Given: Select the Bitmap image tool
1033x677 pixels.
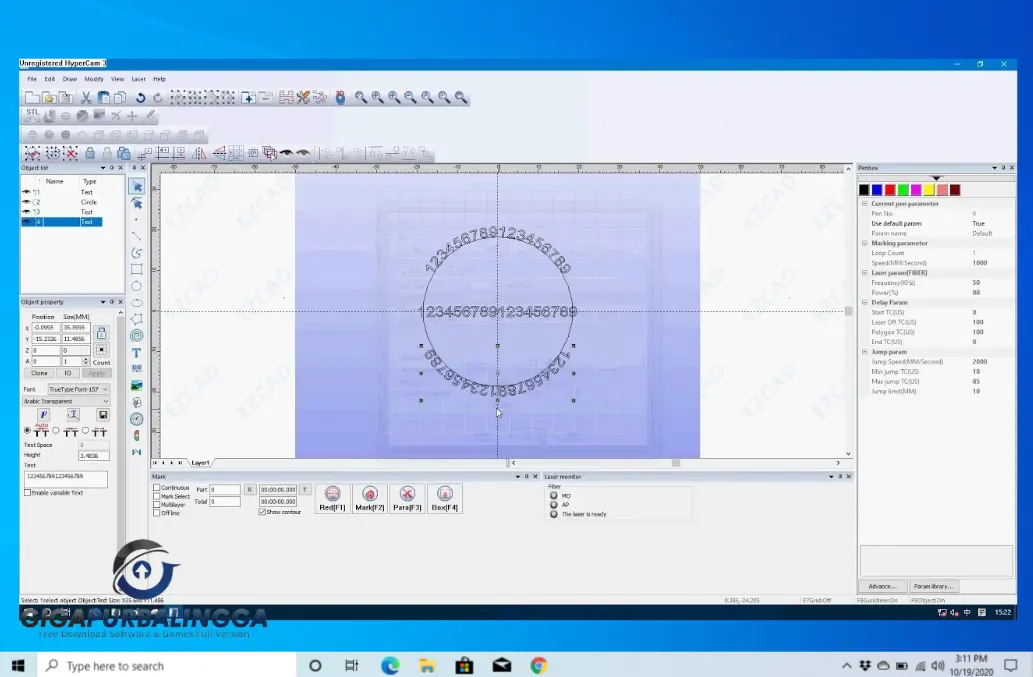Looking at the screenshot, I should [x=136, y=385].
